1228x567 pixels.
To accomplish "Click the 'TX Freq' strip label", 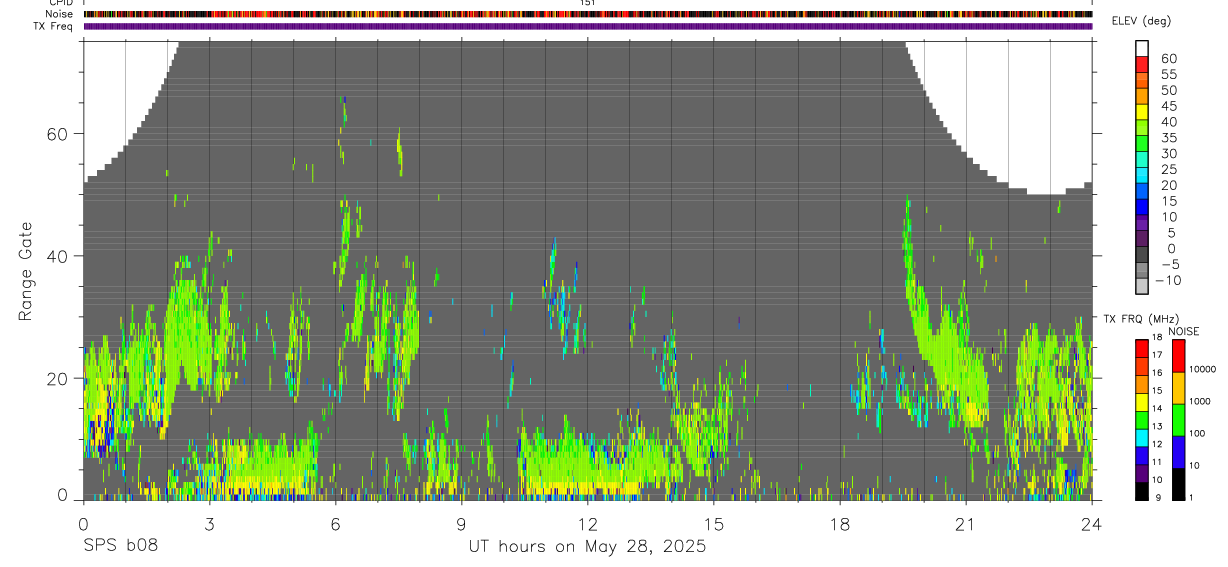I will click(55, 26).
